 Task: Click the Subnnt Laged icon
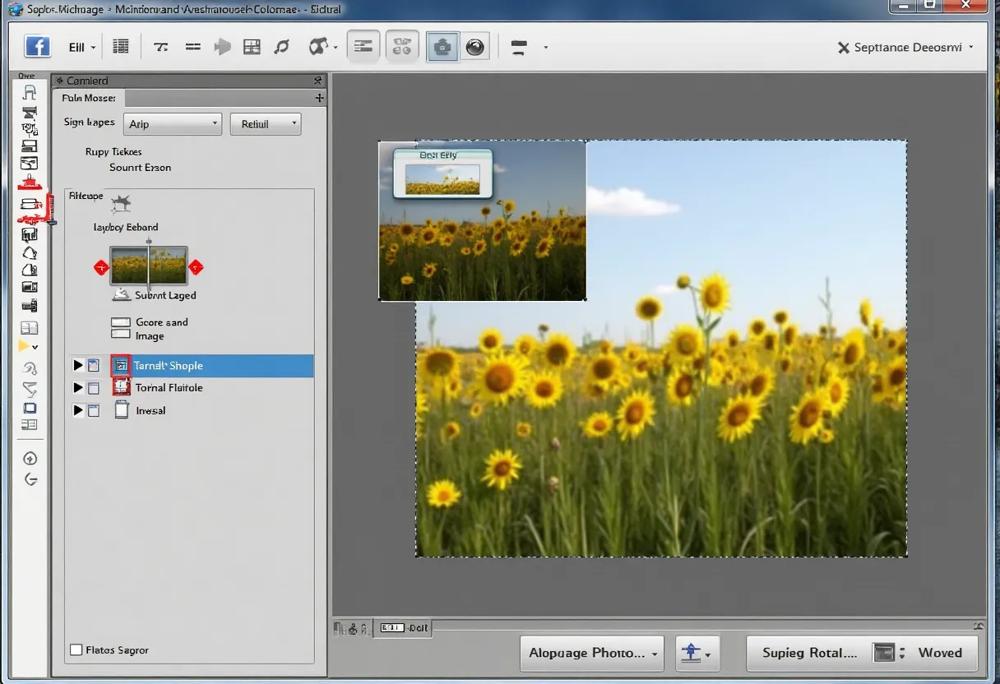click(x=121, y=295)
